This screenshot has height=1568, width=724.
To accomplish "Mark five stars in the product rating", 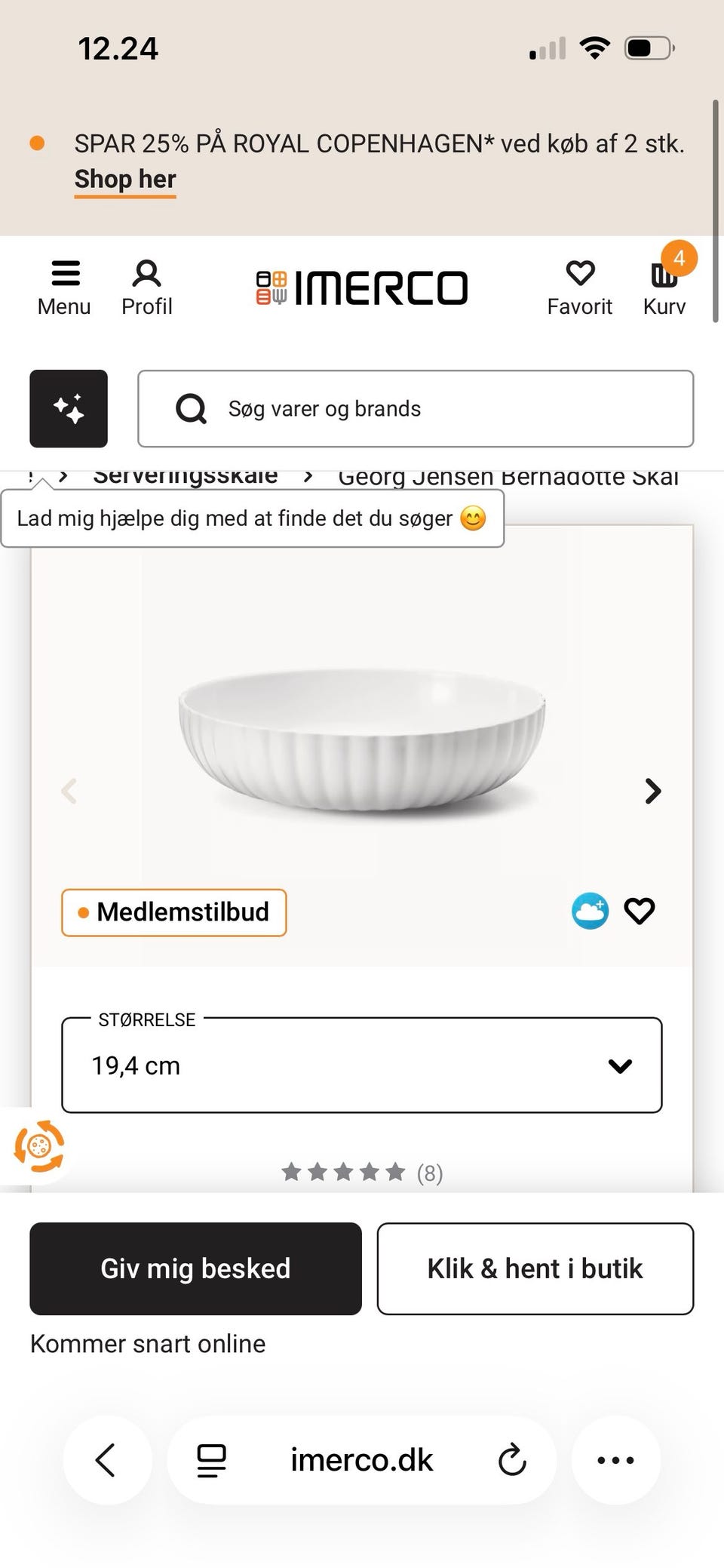I will 395,1172.
